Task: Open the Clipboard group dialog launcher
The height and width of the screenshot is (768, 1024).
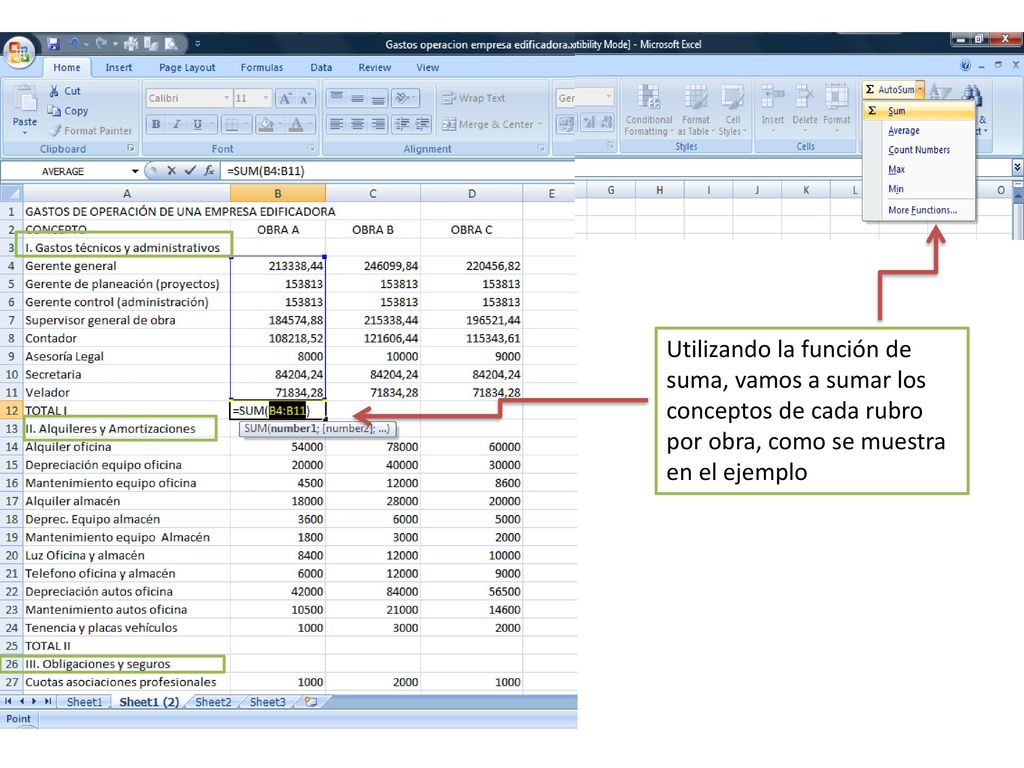Action: coord(131,148)
